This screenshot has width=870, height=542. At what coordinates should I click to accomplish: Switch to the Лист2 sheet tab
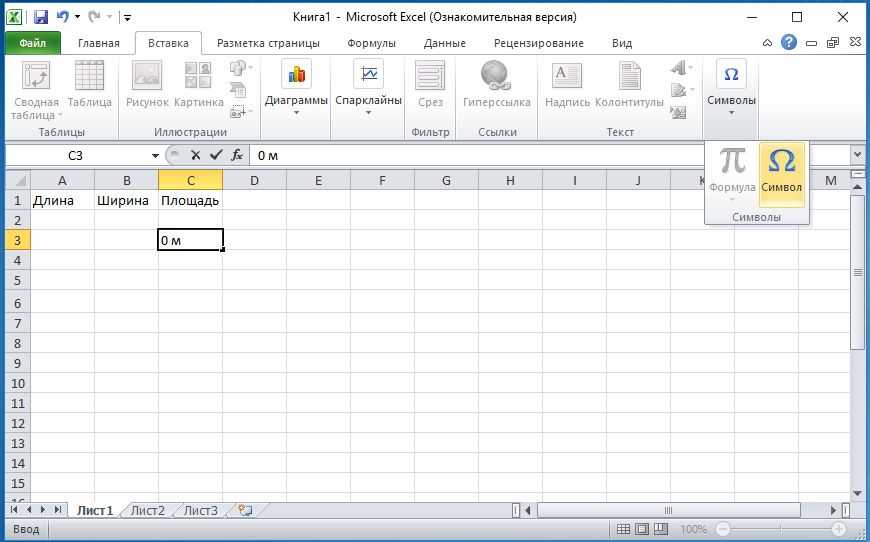[x=147, y=510]
